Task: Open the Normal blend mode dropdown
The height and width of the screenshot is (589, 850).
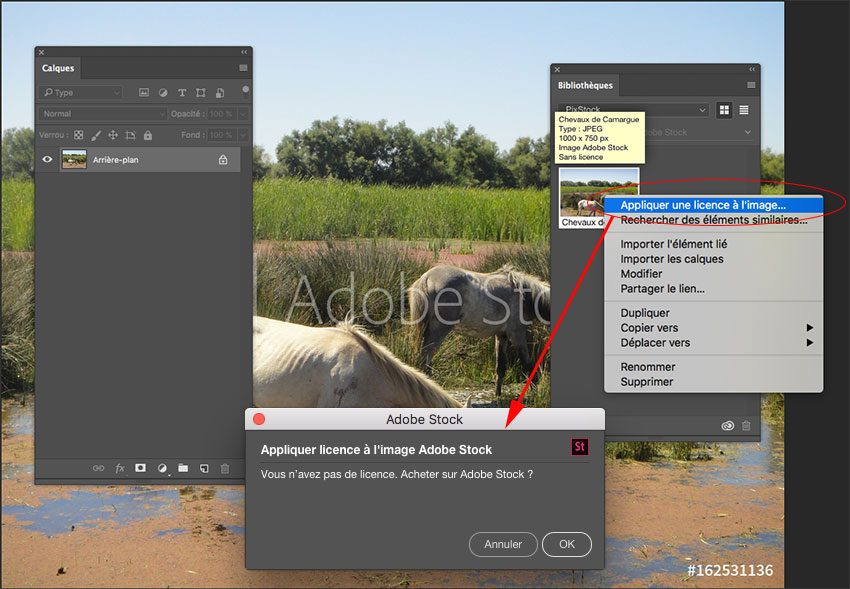Action: point(102,114)
